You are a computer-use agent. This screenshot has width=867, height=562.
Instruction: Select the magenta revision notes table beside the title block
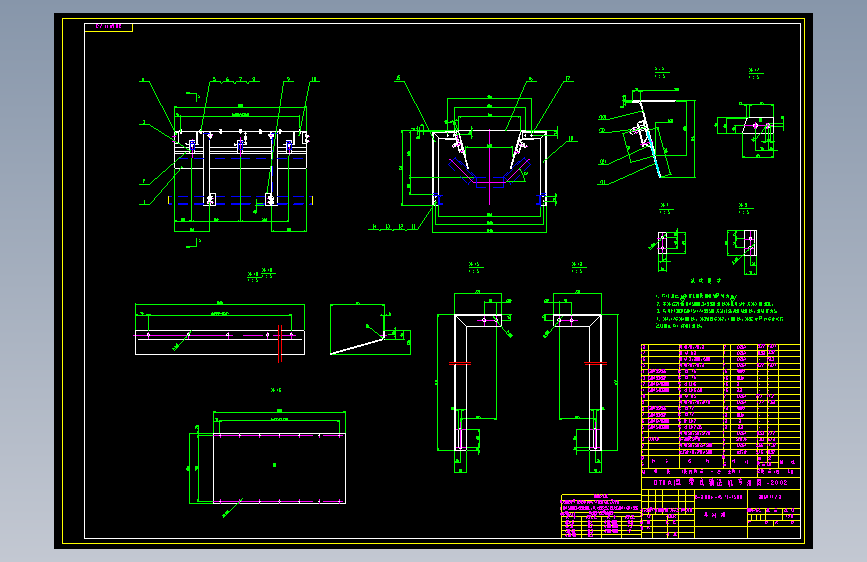(x=601, y=516)
